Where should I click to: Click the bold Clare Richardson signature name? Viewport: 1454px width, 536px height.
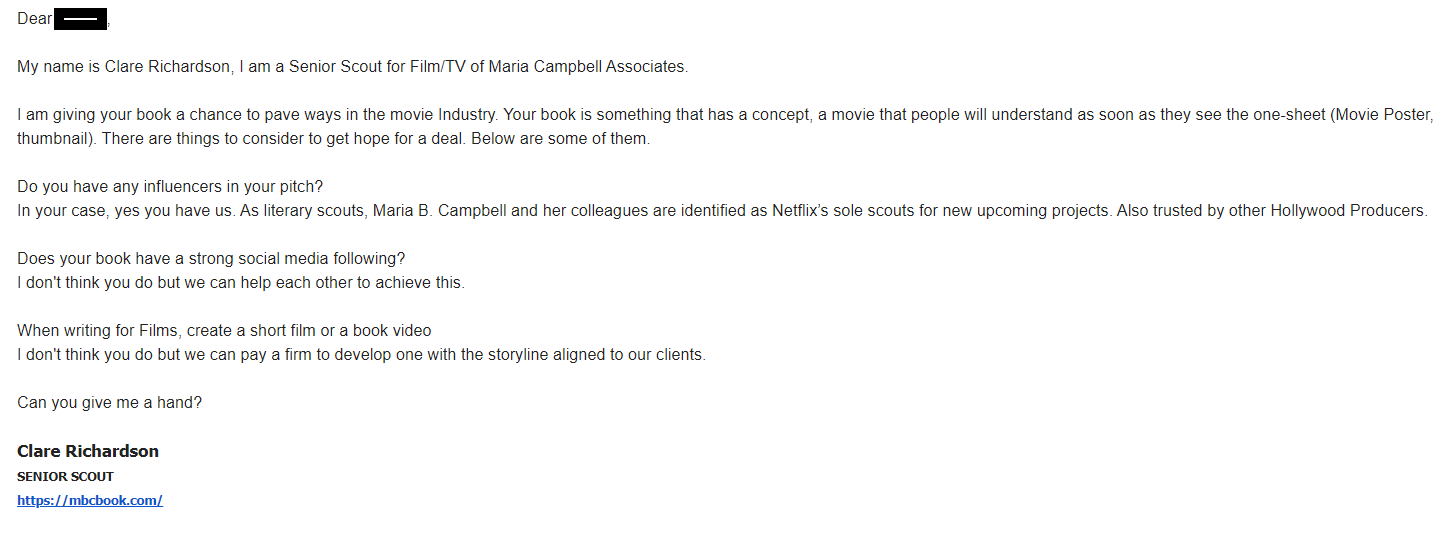coord(88,451)
